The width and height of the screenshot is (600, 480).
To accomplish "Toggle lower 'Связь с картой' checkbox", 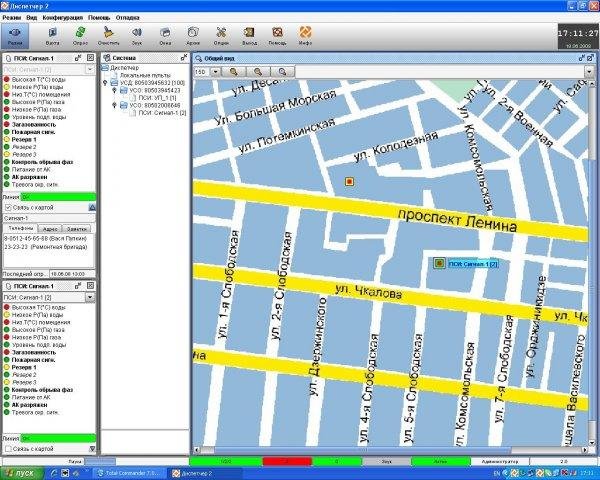I will click(x=9, y=448).
